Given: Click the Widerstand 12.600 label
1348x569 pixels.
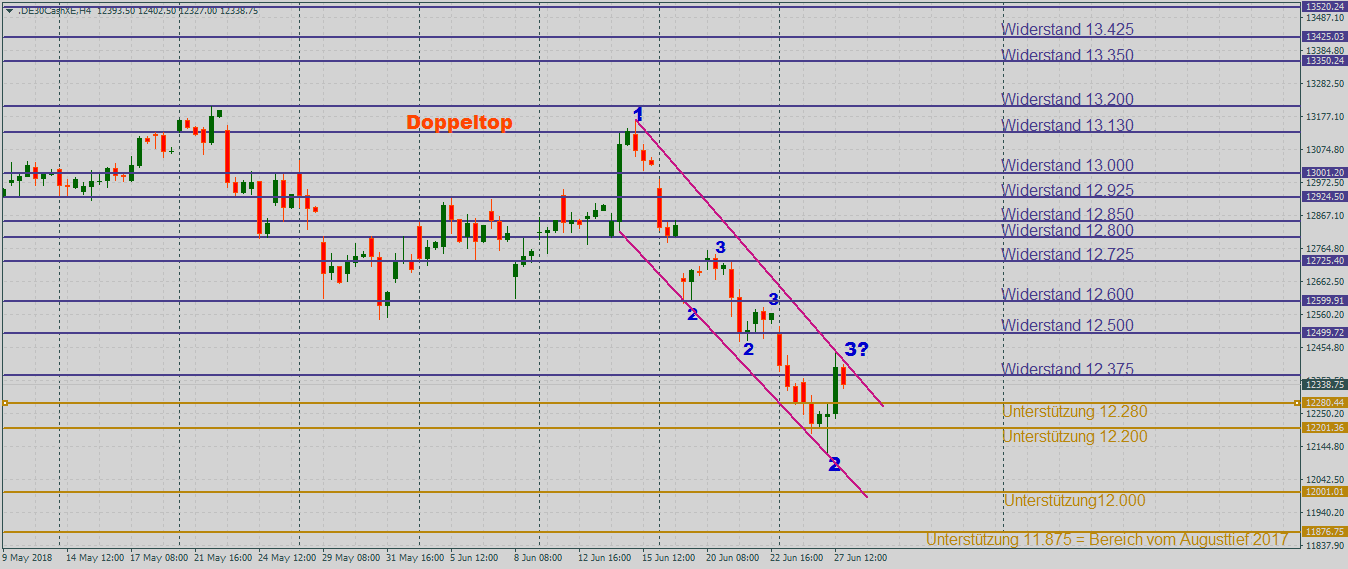Looking at the screenshot, I should pyautogui.click(x=1068, y=294).
